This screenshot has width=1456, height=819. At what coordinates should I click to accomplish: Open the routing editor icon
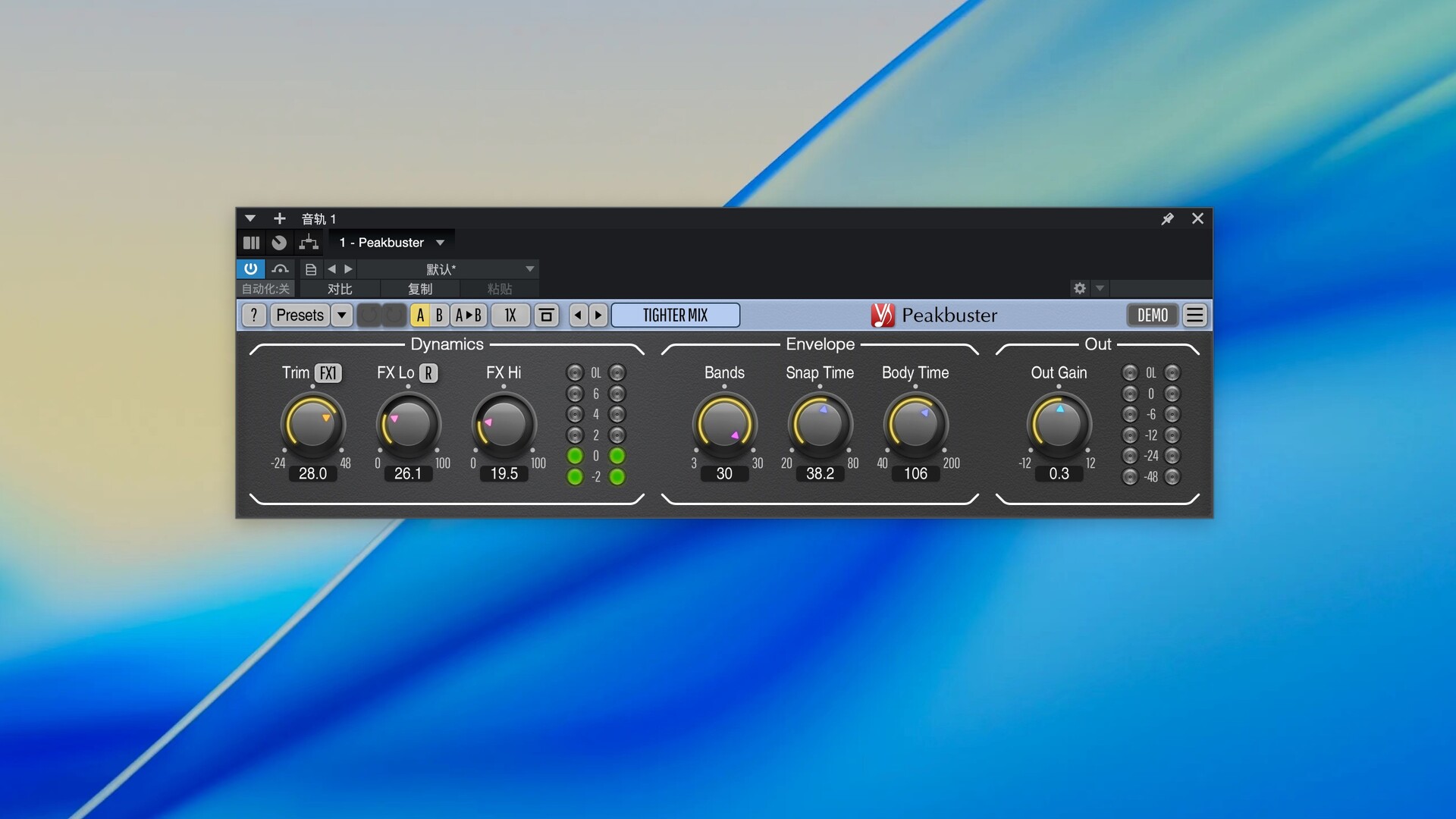coord(309,243)
